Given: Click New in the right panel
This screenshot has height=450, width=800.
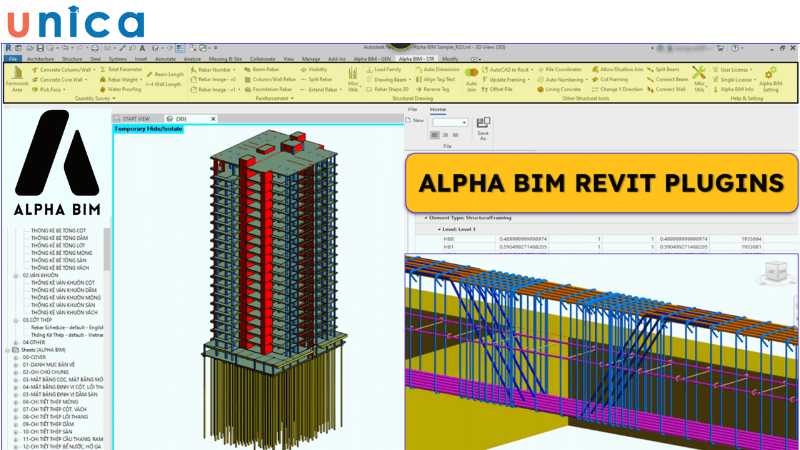Looking at the screenshot, I should tap(415, 120).
